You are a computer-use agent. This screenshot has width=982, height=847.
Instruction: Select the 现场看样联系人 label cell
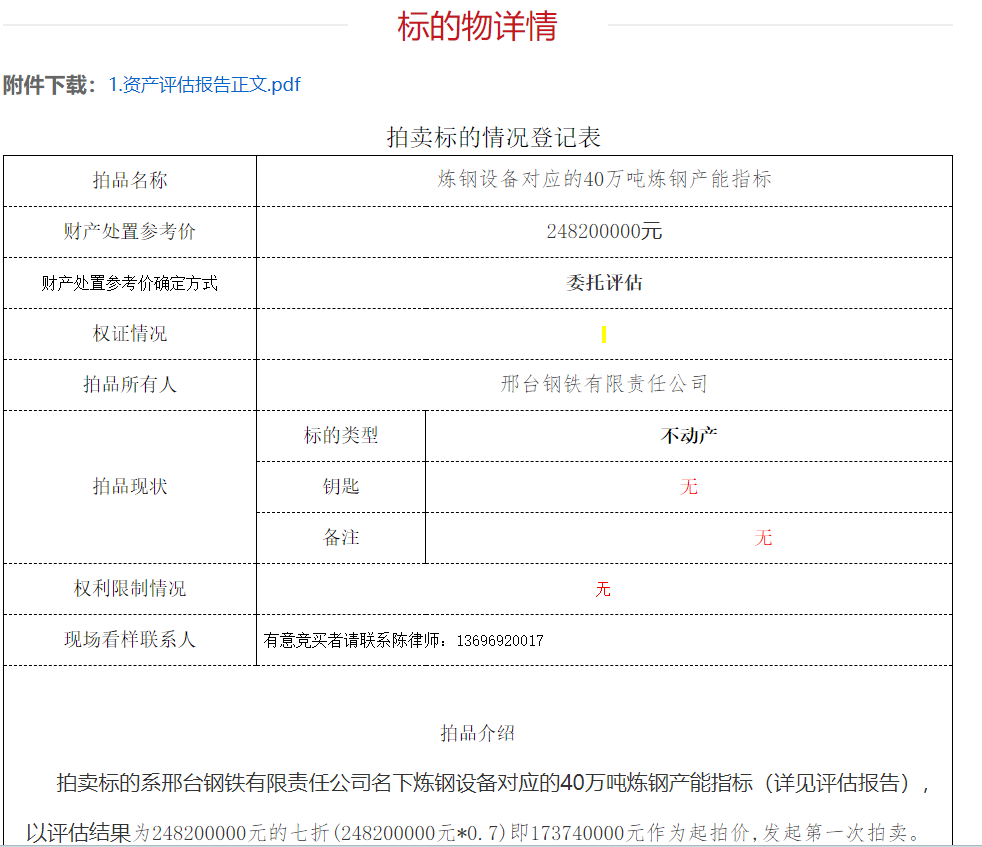pyautogui.click(x=130, y=640)
